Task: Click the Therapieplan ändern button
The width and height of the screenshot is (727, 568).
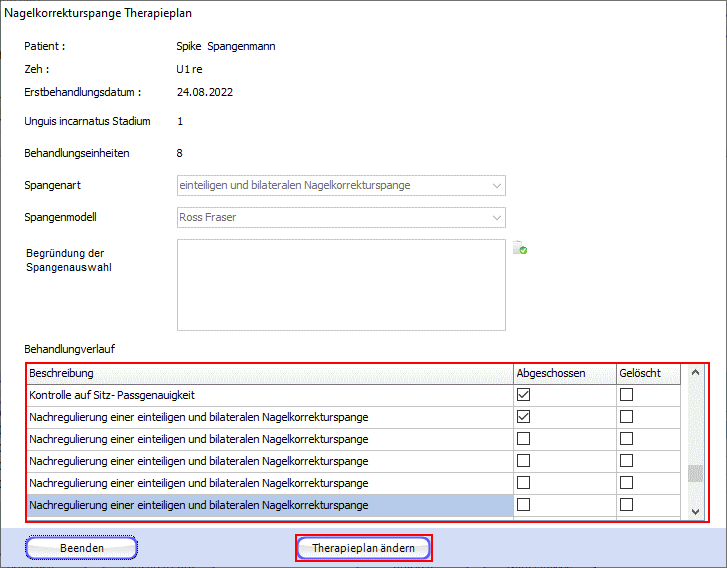Action: pyautogui.click(x=364, y=548)
